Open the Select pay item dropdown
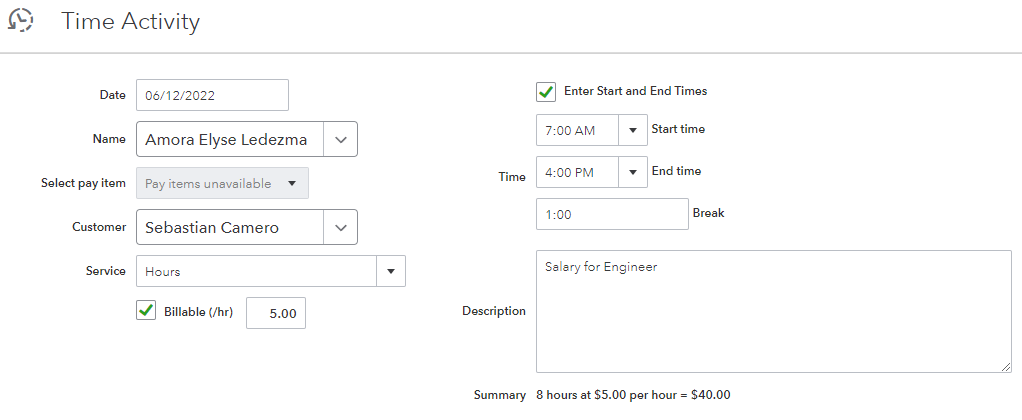Image resolution: width=1022 pixels, height=420 pixels. pos(222,184)
